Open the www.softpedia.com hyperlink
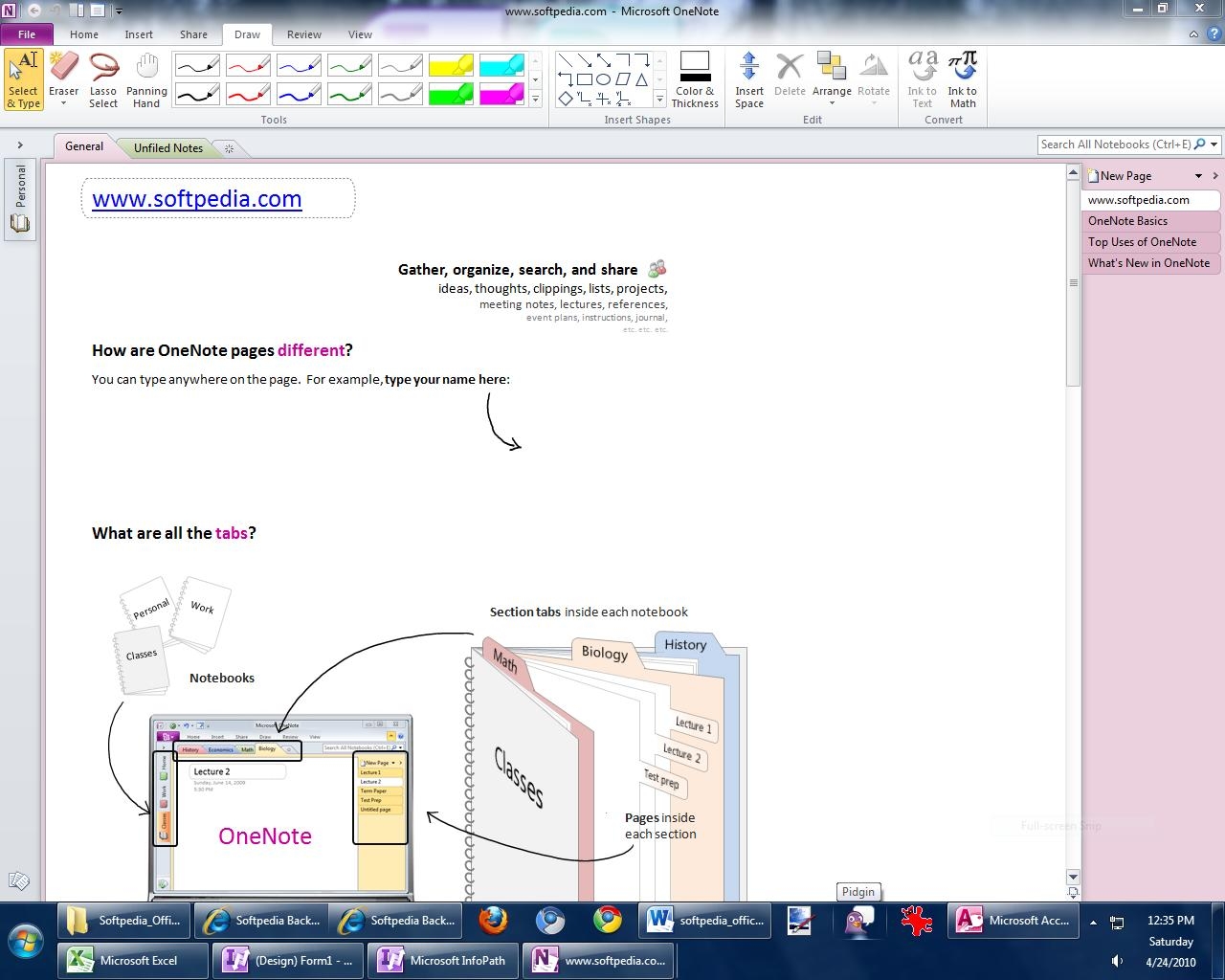This screenshot has height=980, width=1225. click(197, 199)
